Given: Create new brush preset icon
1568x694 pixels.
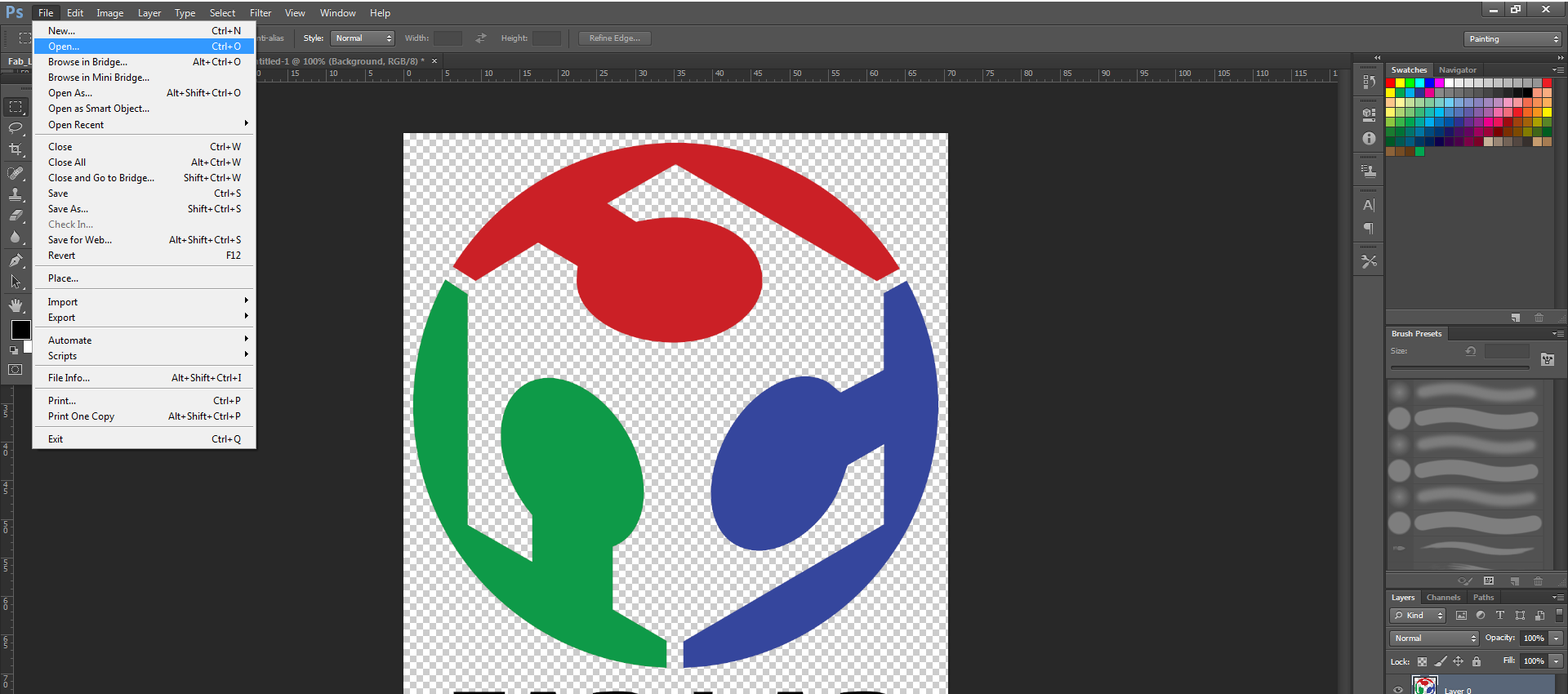Looking at the screenshot, I should click(x=1515, y=581).
